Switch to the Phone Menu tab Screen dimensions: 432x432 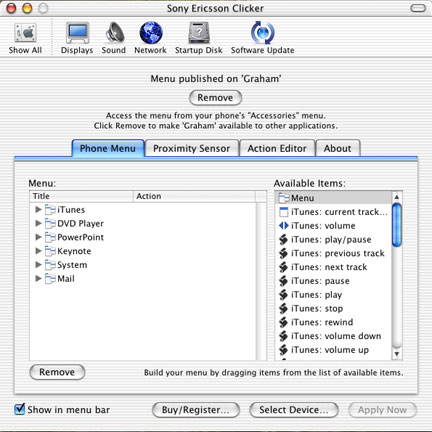[x=108, y=148]
